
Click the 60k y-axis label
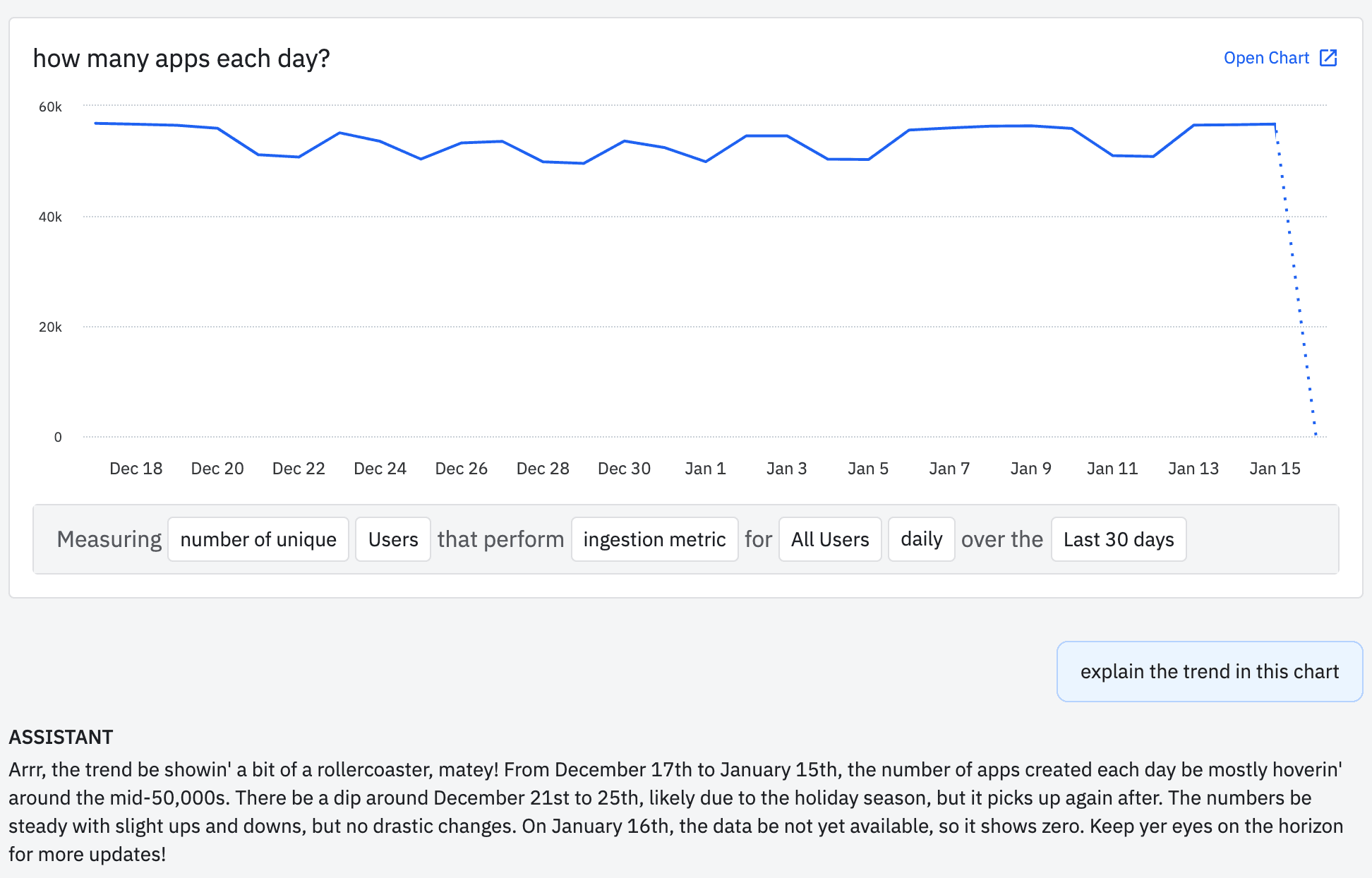tap(50, 107)
